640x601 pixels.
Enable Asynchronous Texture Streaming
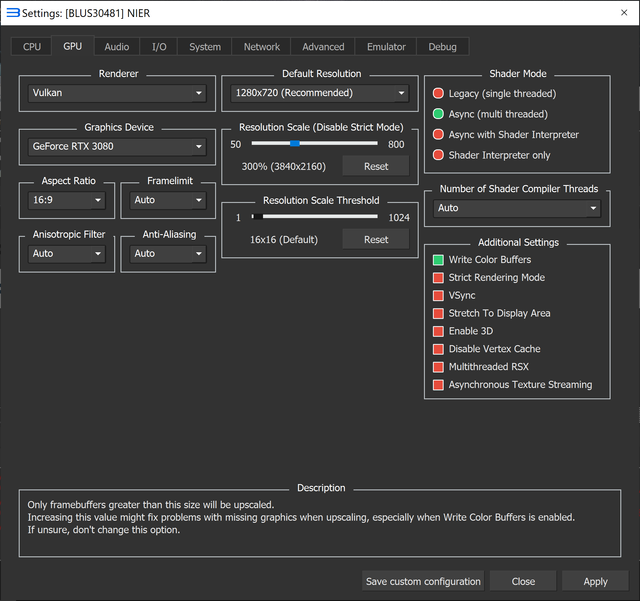(x=513, y=385)
